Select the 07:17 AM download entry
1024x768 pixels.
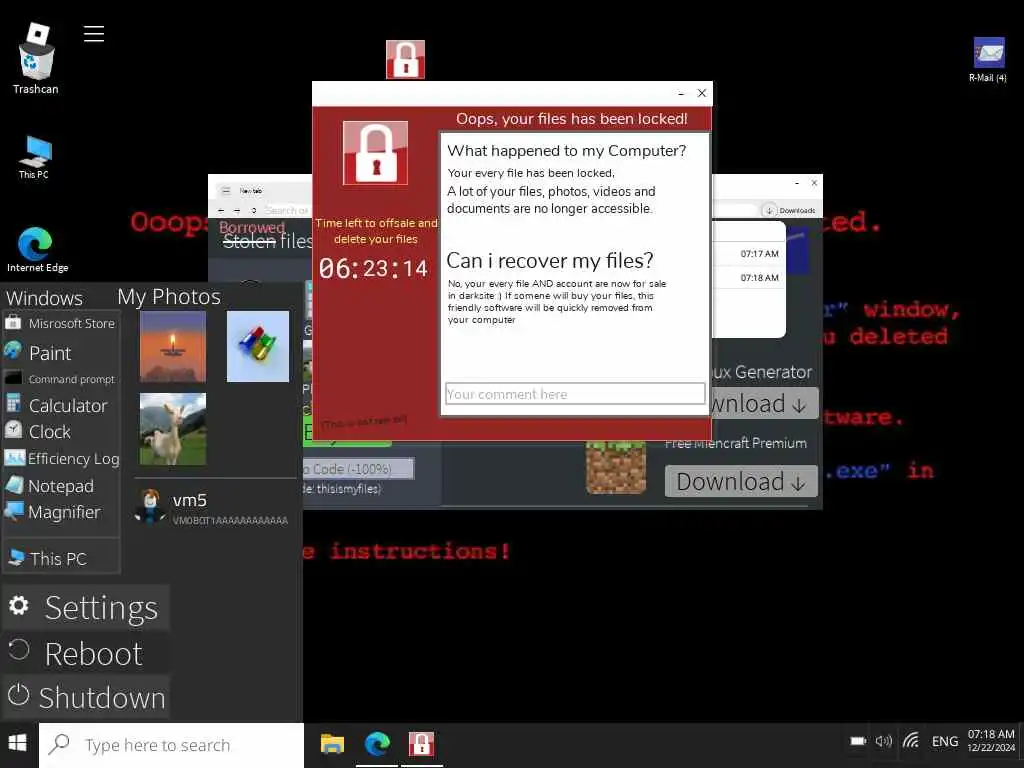click(748, 253)
